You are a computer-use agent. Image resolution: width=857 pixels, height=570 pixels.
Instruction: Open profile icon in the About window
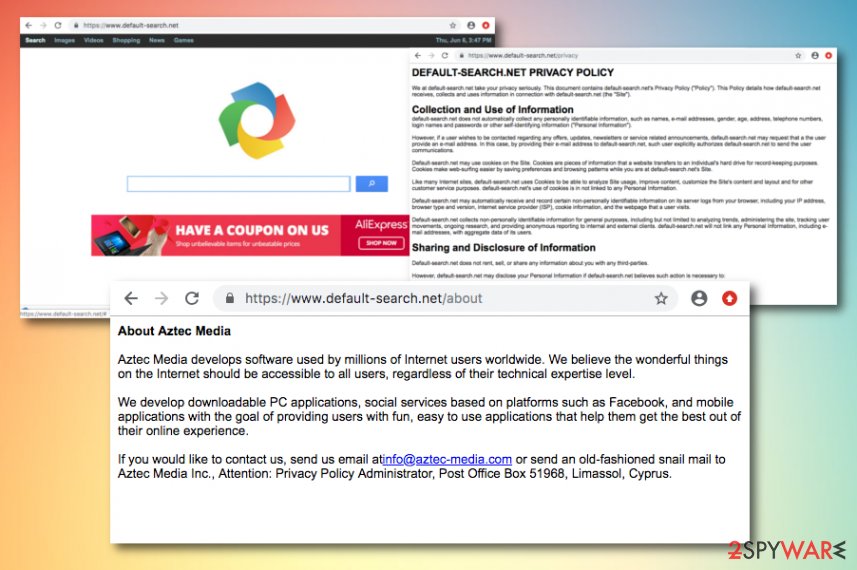699,298
